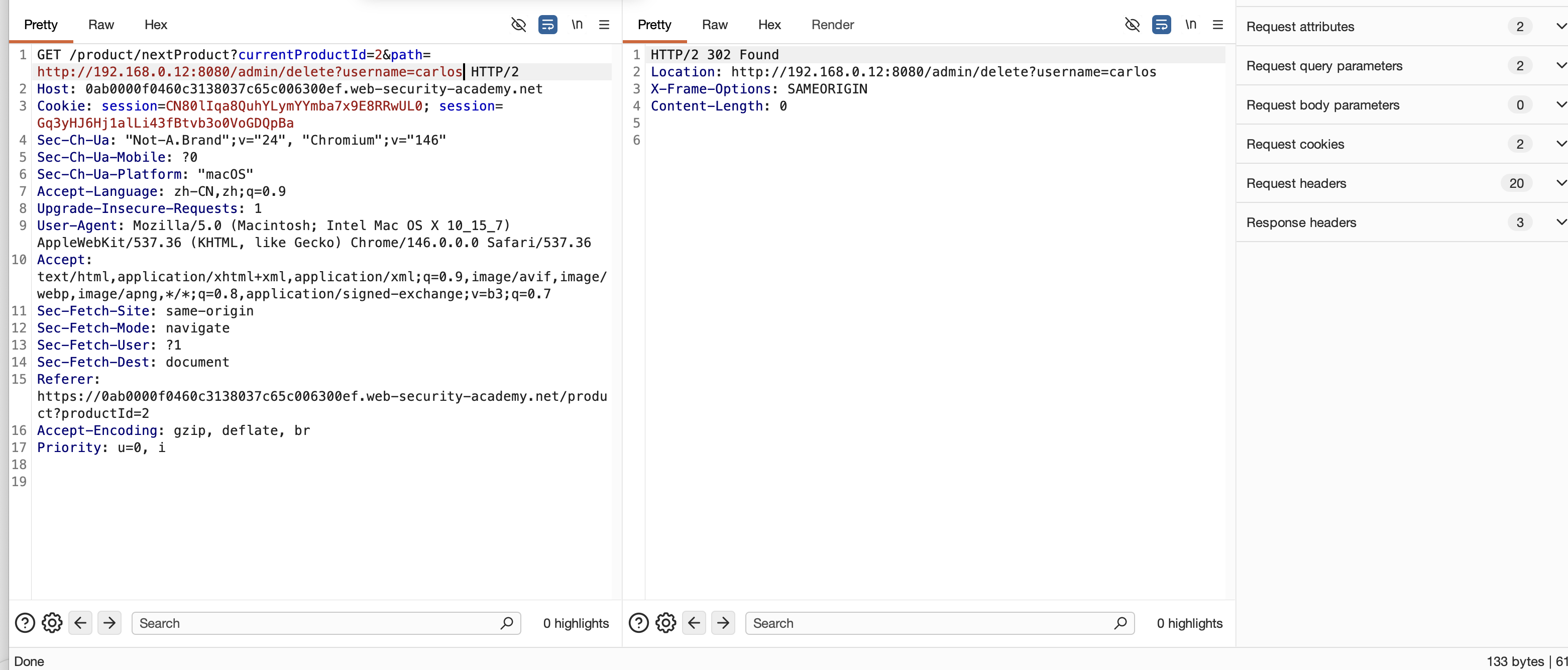
Task: Open request search settings gear
Action: 52,622
